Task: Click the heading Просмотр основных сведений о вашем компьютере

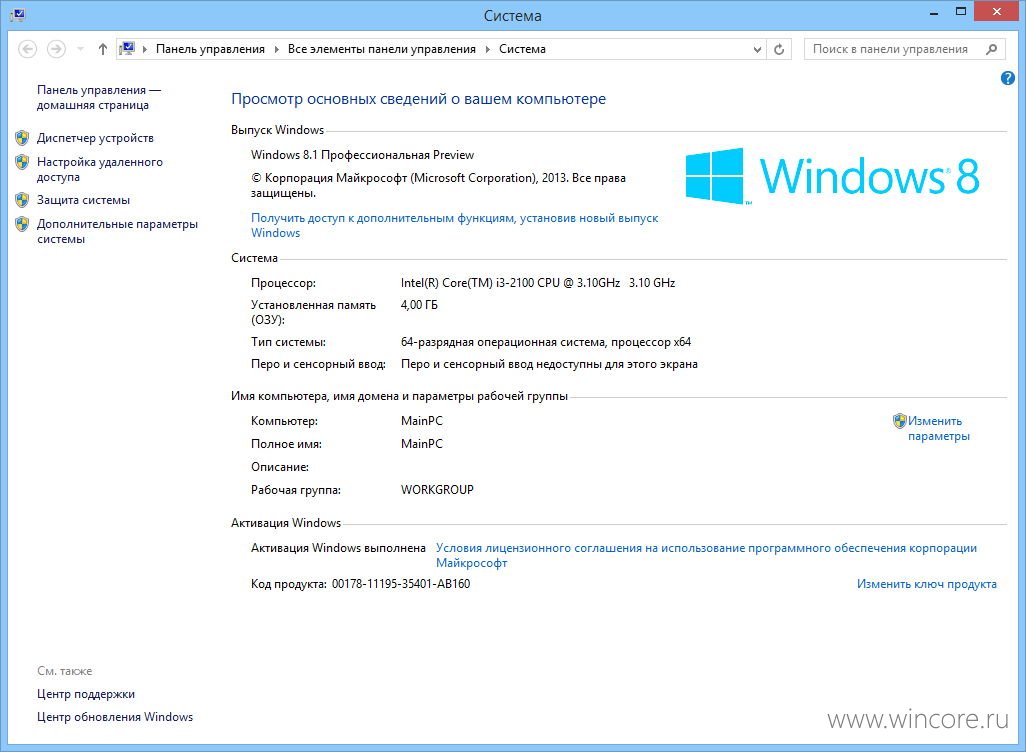Action: [419, 99]
